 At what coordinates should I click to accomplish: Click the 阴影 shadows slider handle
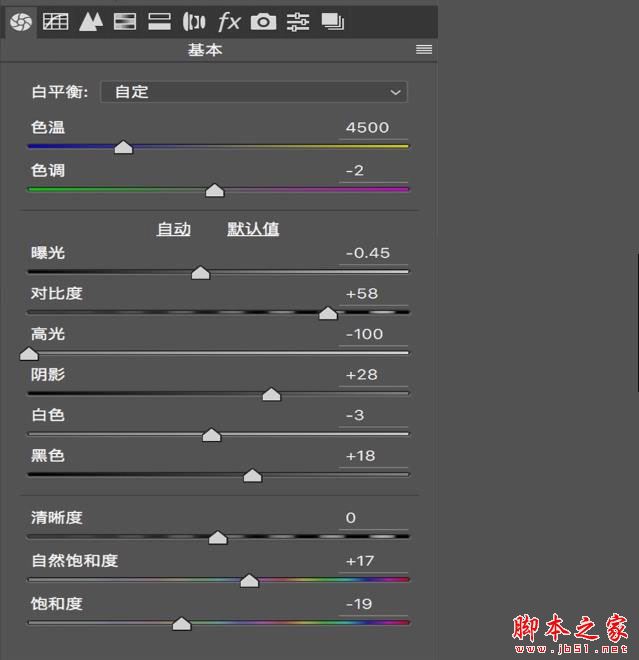pos(272,394)
